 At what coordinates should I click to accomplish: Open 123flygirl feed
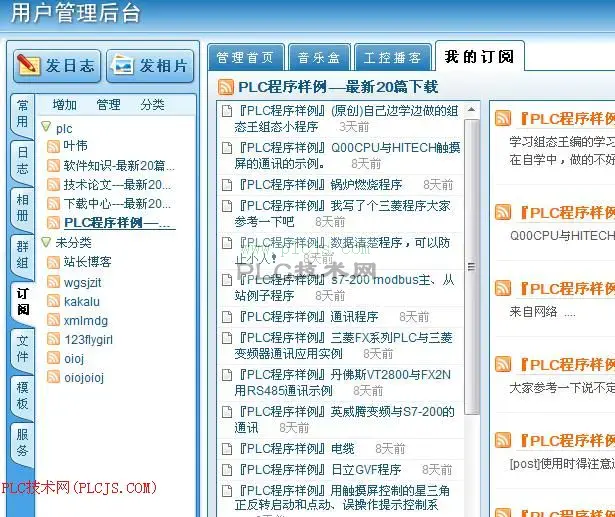tap(89, 339)
